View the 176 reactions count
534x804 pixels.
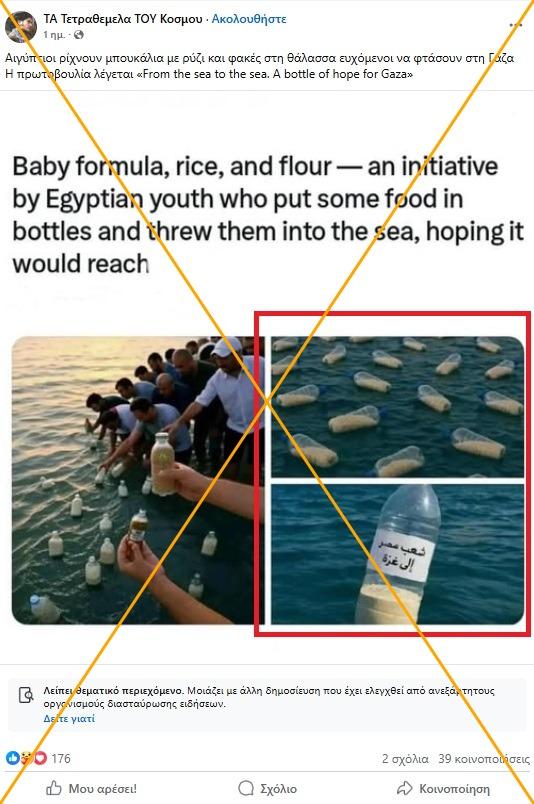click(x=61, y=758)
